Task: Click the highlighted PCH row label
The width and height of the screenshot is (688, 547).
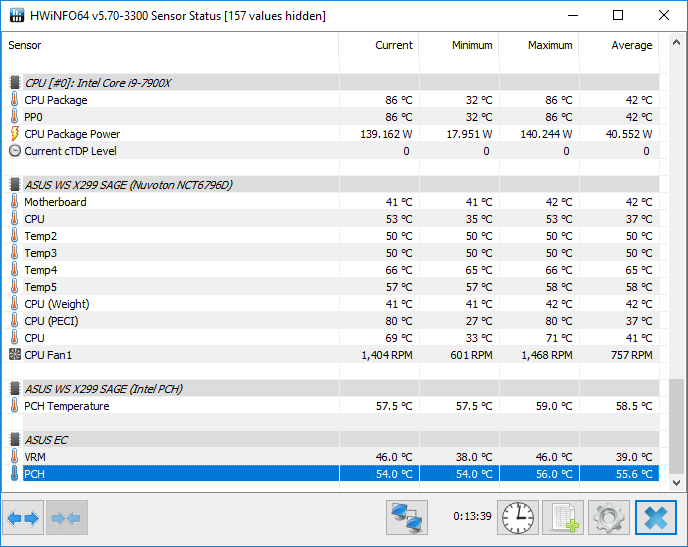Action: click(x=34, y=474)
